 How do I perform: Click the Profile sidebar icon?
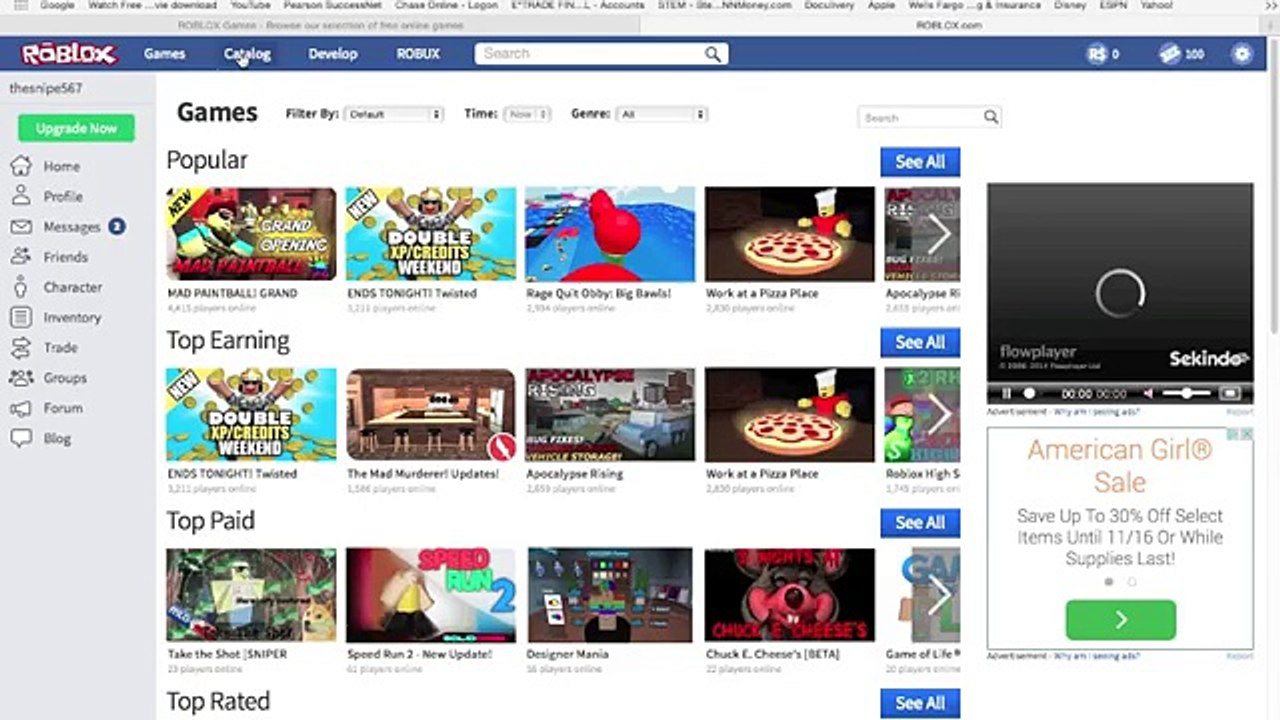click(x=21, y=196)
